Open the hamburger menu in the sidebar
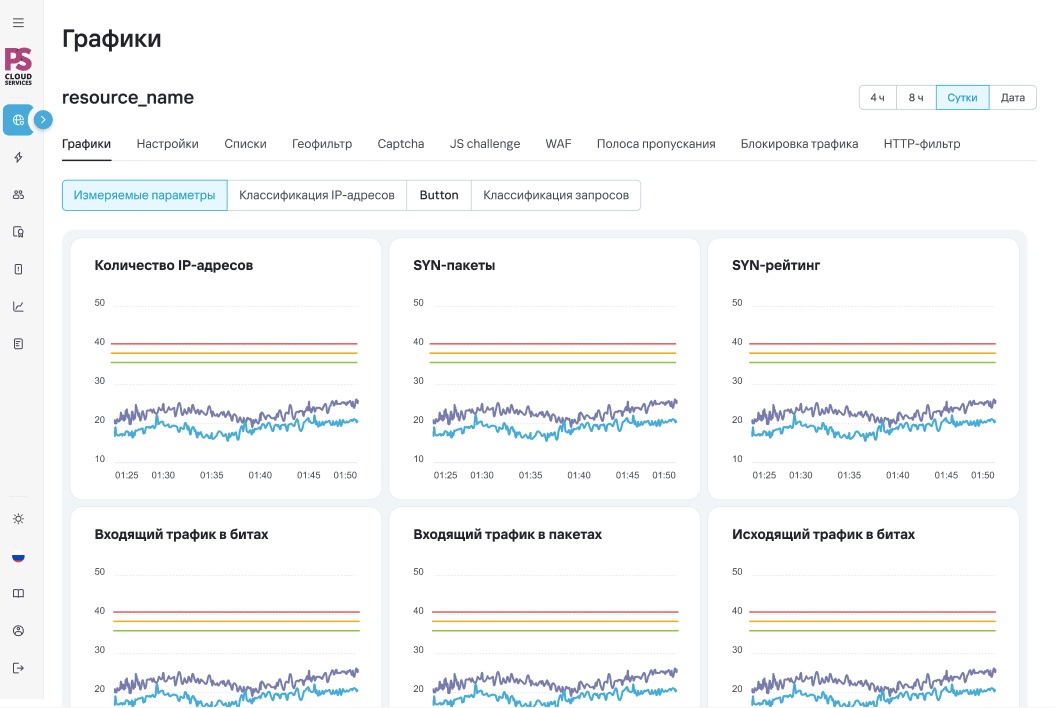Image resolution: width=1055 pixels, height=708 pixels. [x=18, y=22]
